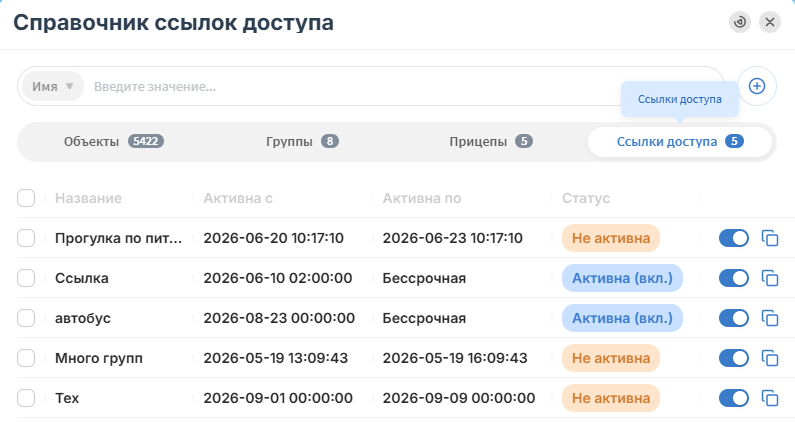The width and height of the screenshot is (795, 433).
Task: Click the spiral icon in the header
Action: pos(740,22)
